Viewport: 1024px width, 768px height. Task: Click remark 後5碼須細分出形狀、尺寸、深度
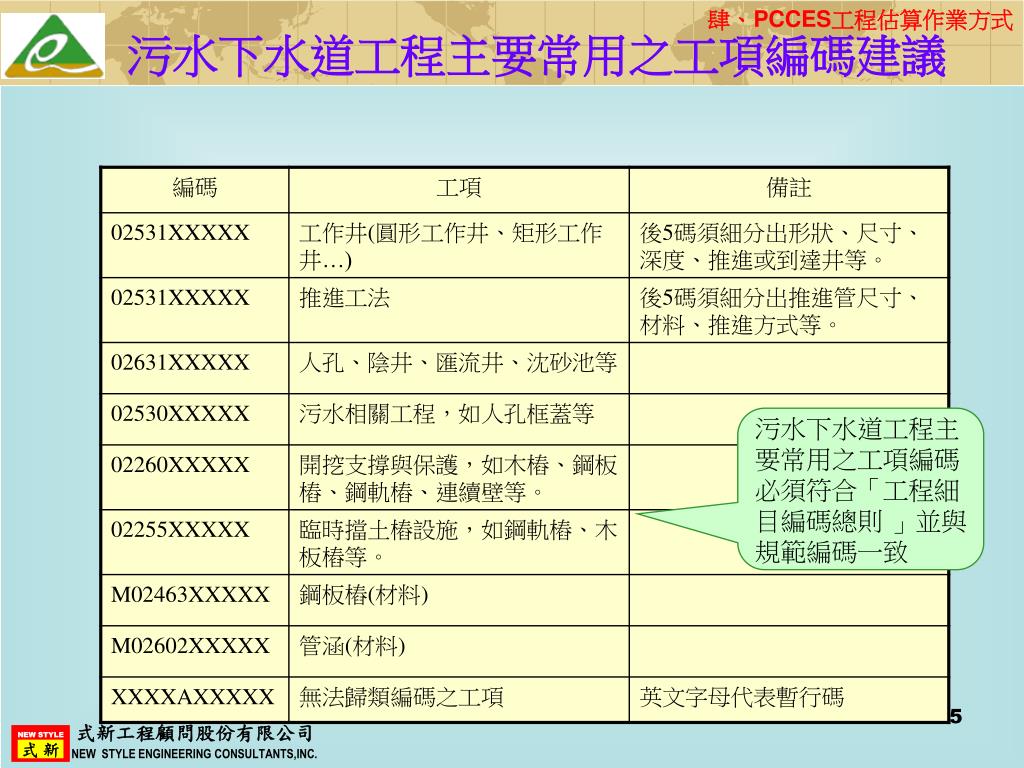tap(780, 246)
